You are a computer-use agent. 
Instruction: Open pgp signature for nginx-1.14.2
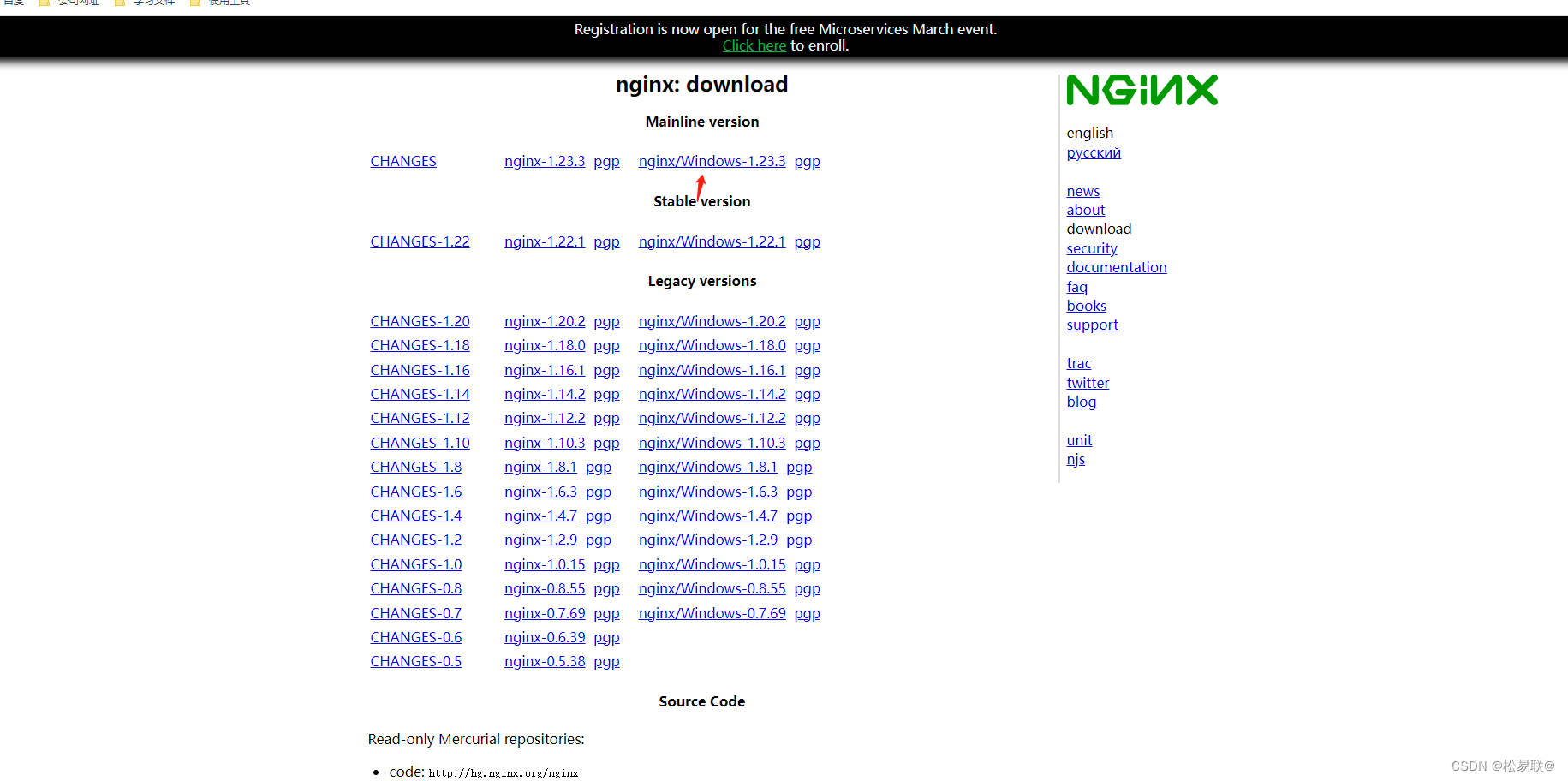pos(606,394)
